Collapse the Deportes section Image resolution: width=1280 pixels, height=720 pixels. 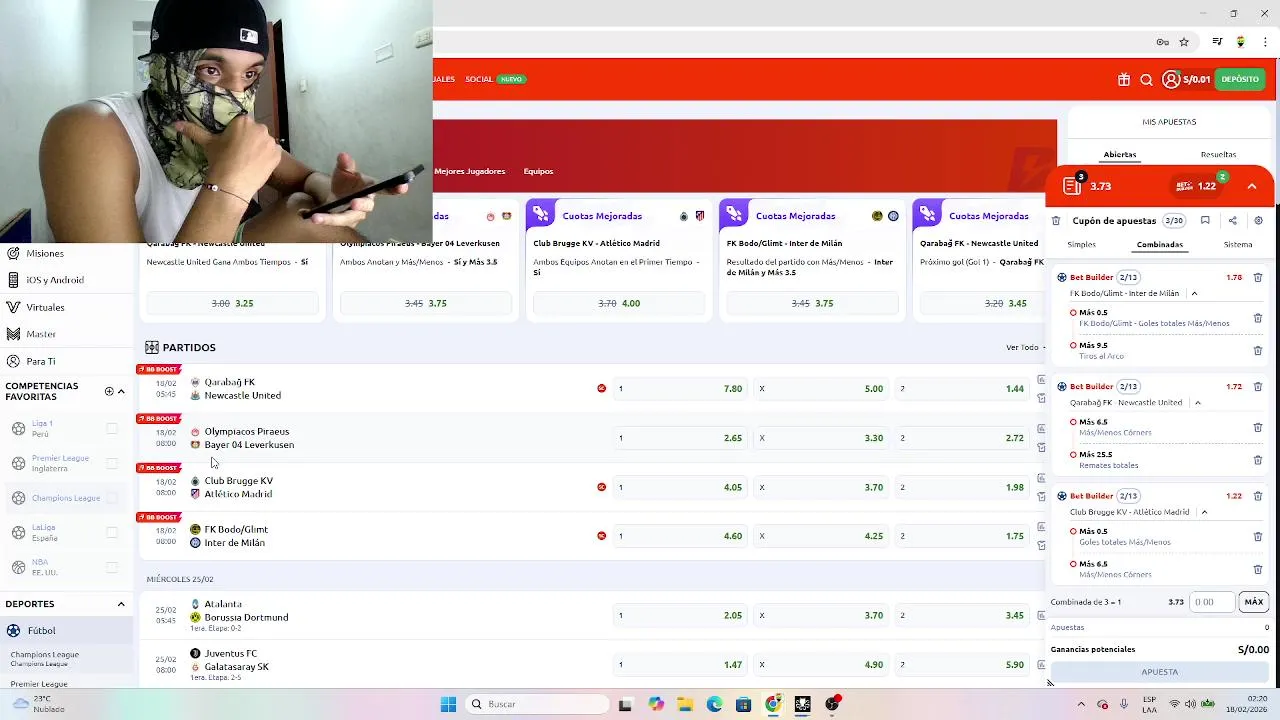point(121,604)
